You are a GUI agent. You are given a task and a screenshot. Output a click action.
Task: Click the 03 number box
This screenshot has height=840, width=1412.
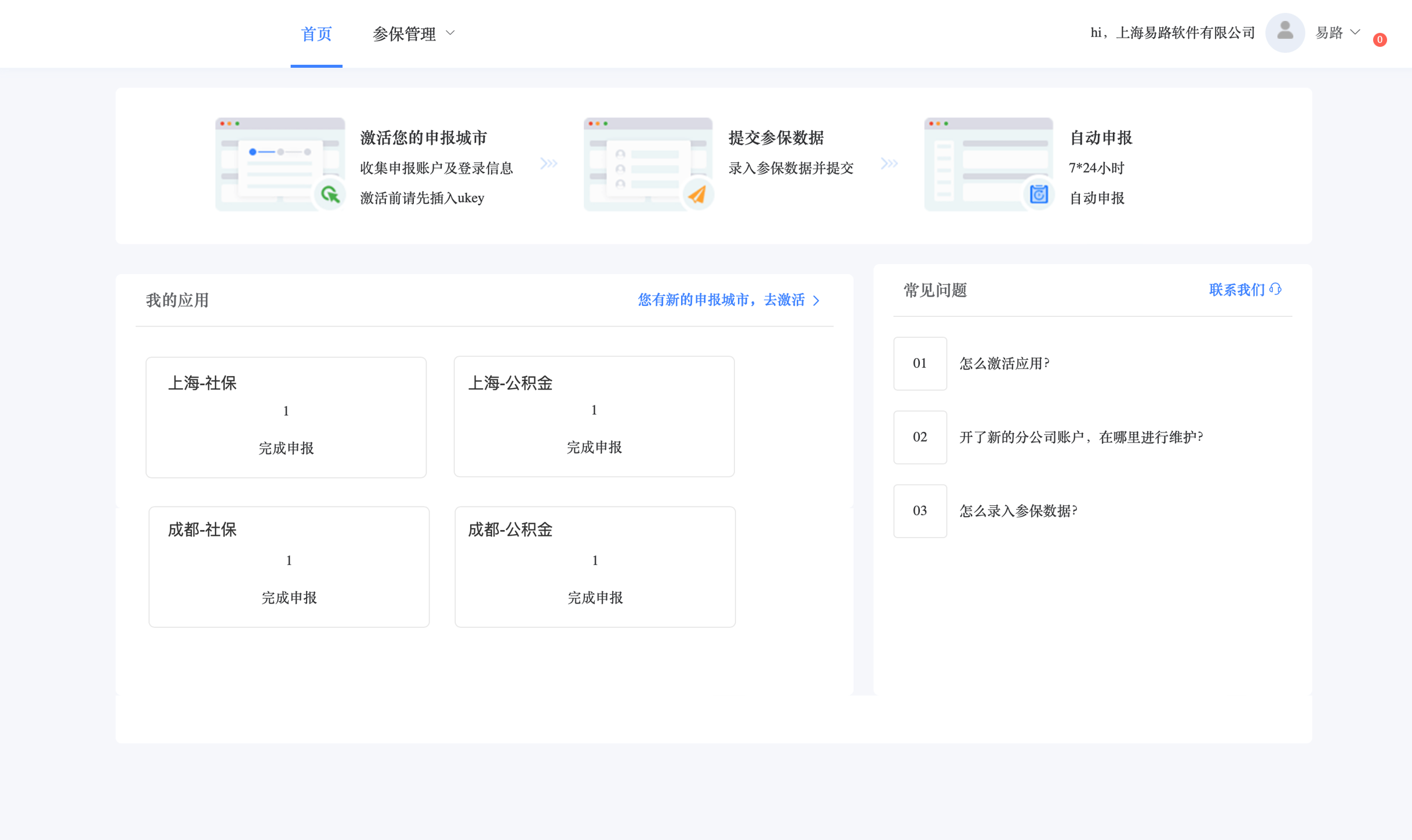[920, 510]
